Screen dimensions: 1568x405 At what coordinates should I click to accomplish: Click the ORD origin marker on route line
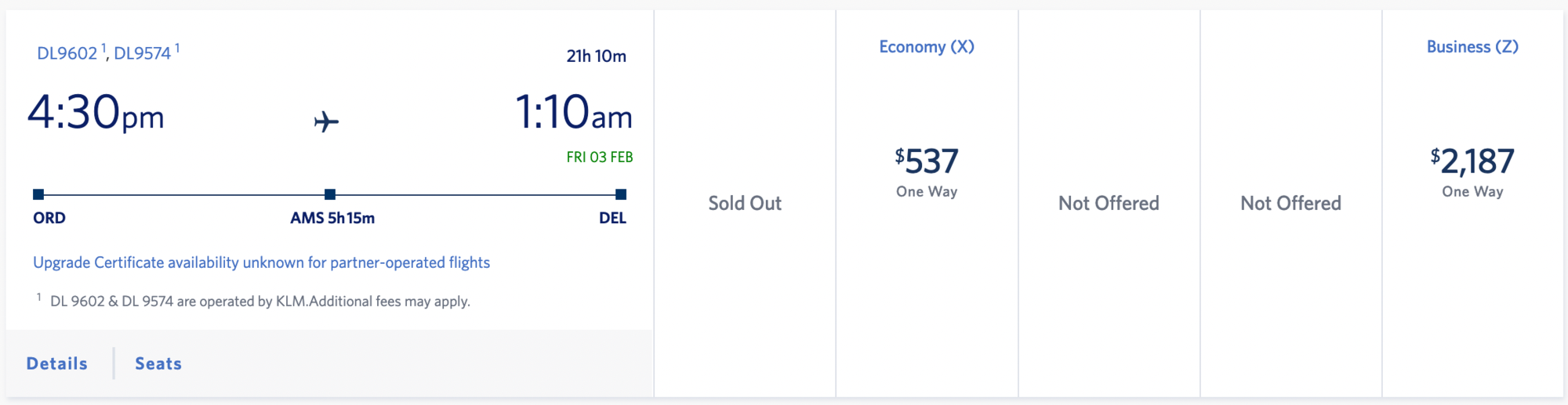pos(38,194)
